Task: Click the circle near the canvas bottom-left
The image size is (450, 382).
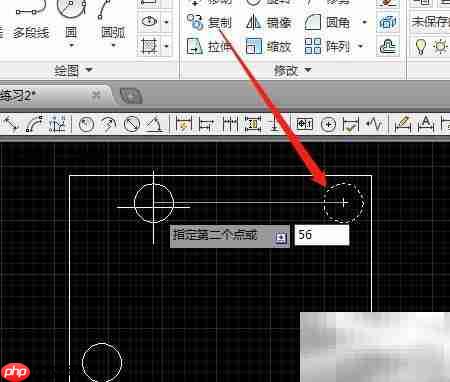Action: [x=102, y=363]
